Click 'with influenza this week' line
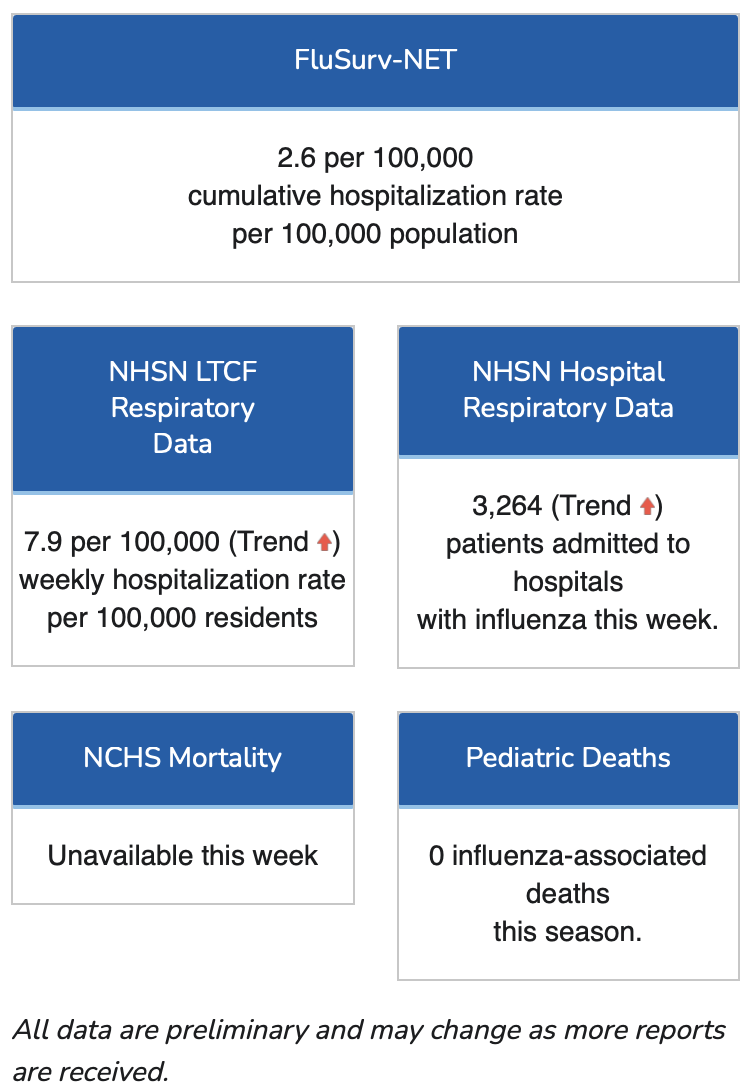This screenshot has height=1088, width=748. click(x=568, y=620)
